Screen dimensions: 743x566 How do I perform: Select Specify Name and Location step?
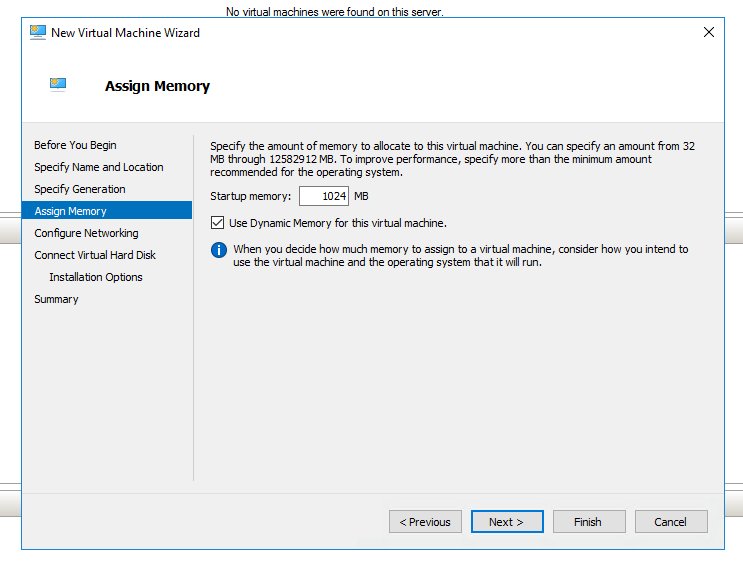(98, 167)
